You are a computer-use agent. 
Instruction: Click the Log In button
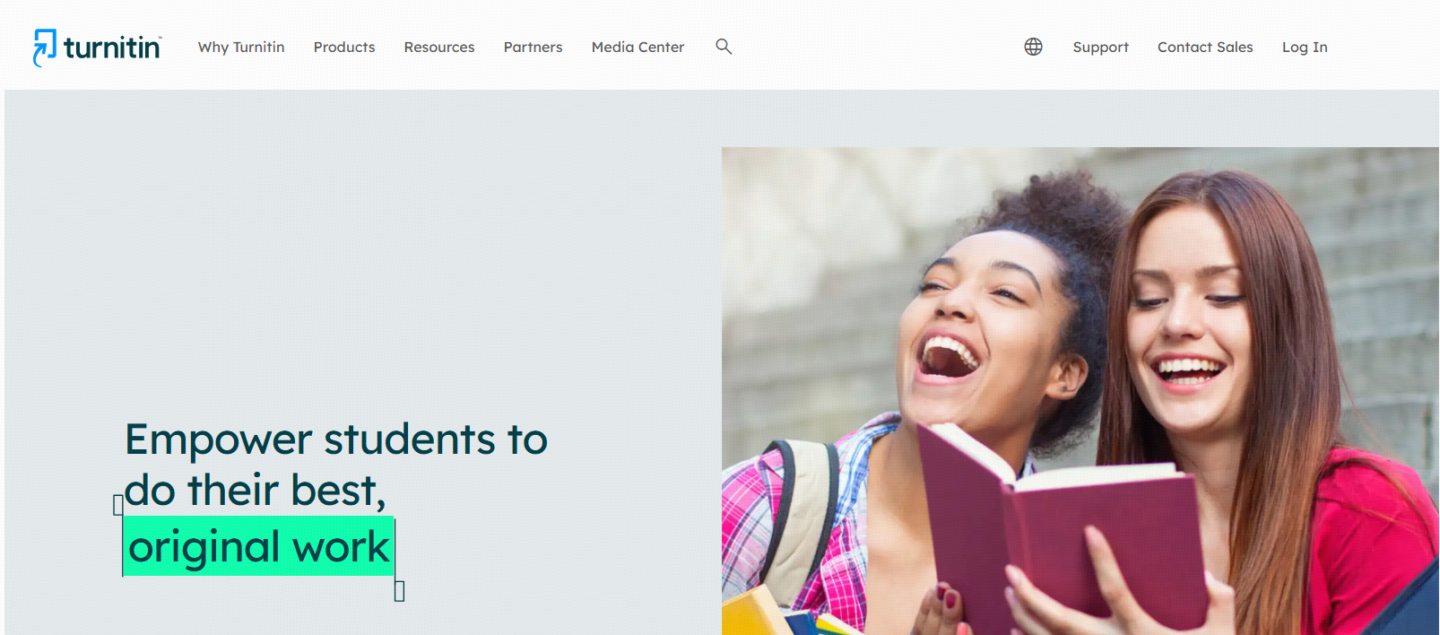tap(1305, 47)
